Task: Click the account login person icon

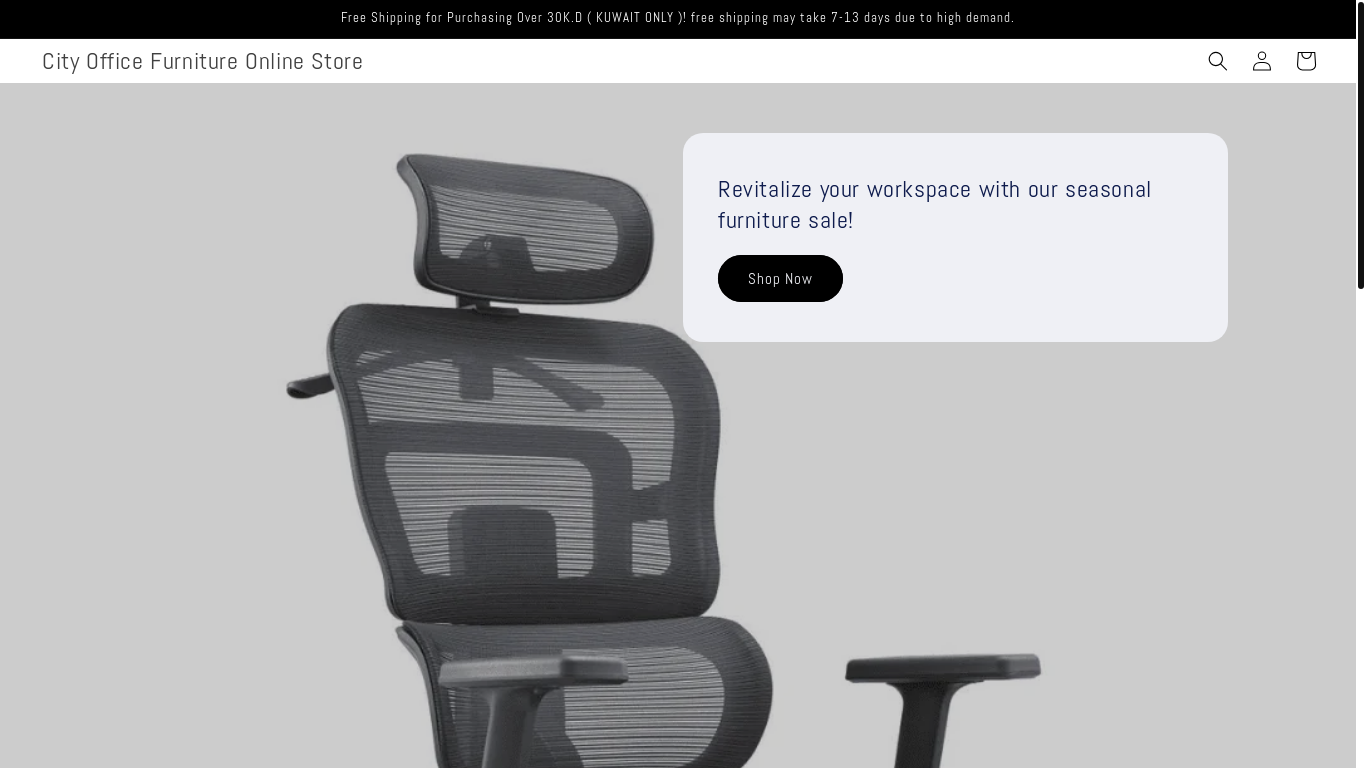Action: click(1261, 61)
